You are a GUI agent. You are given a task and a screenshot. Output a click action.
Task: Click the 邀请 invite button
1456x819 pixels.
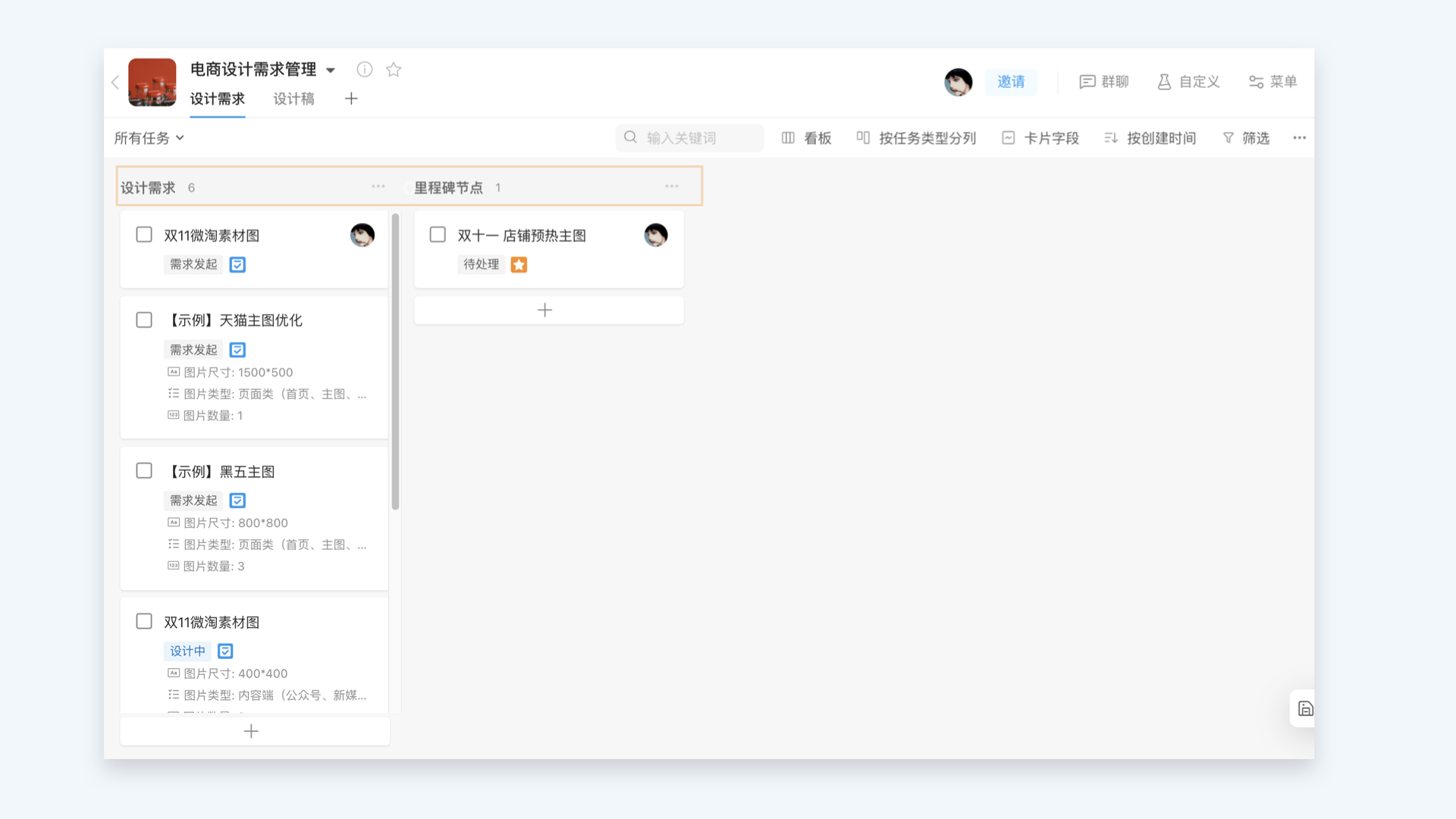(x=1011, y=82)
